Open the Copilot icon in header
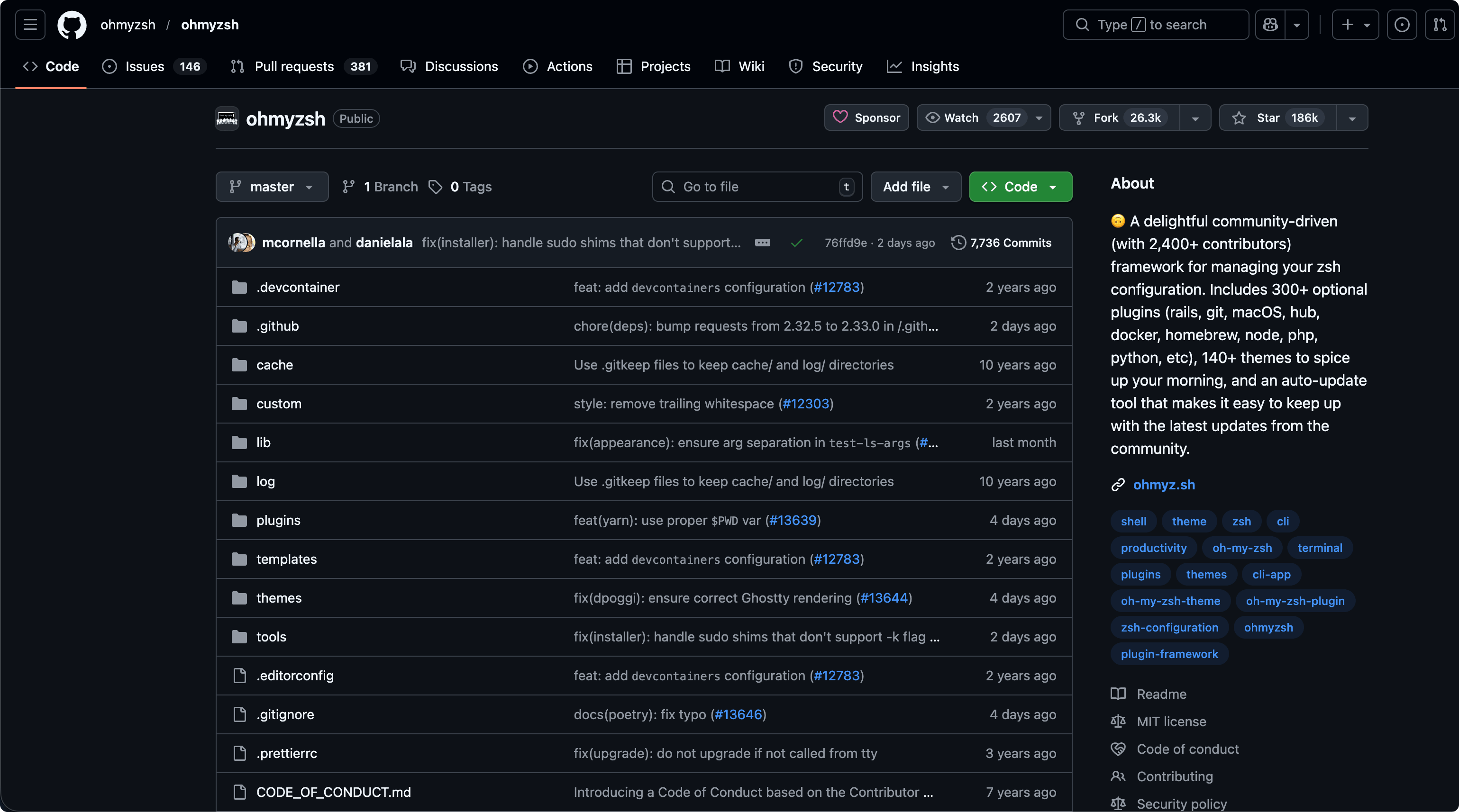Viewport: 1459px width, 812px height. [x=1270, y=25]
